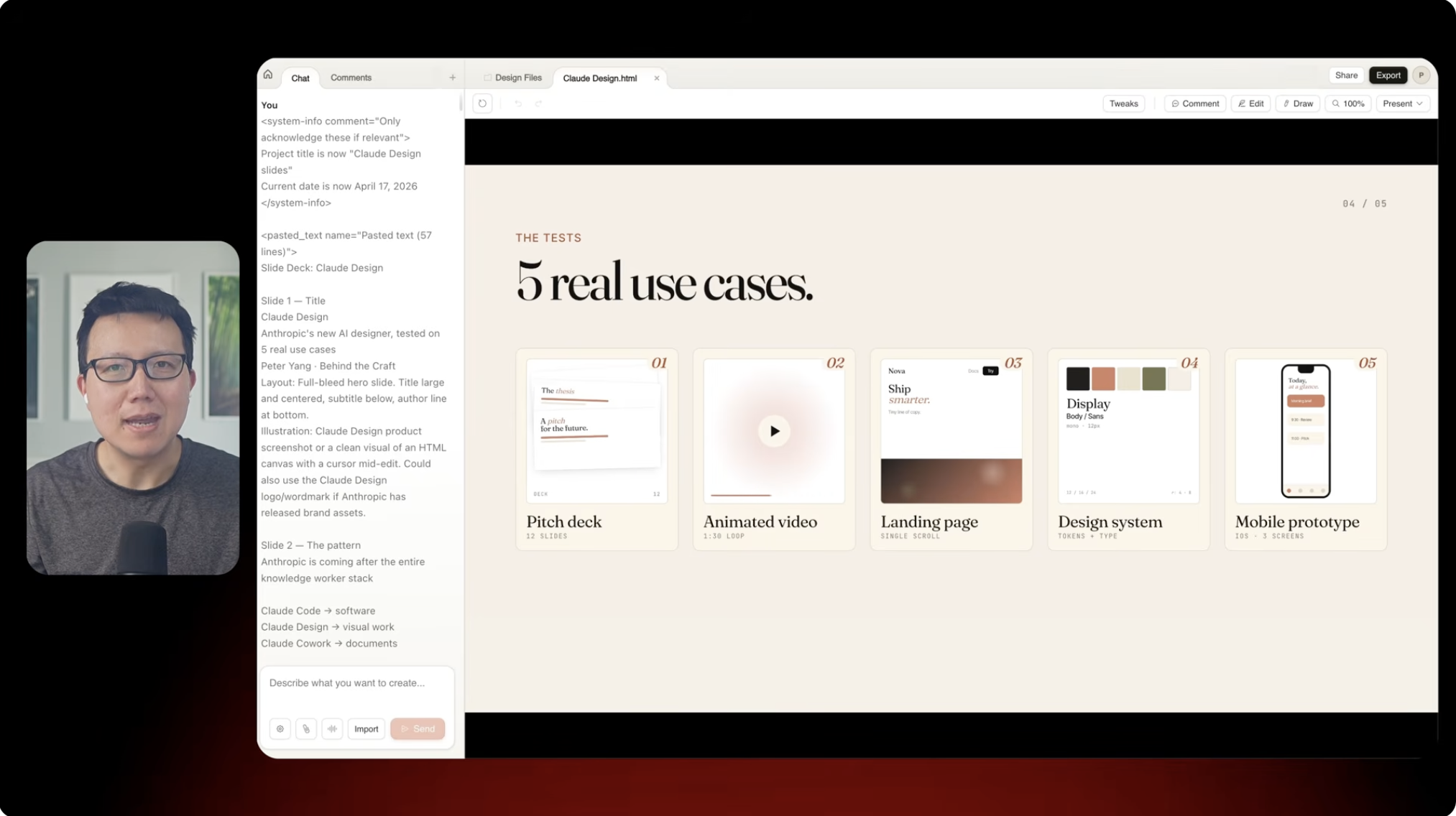Click the black color swatch in Design system card
Image resolution: width=1456 pixels, height=816 pixels.
click(1077, 379)
